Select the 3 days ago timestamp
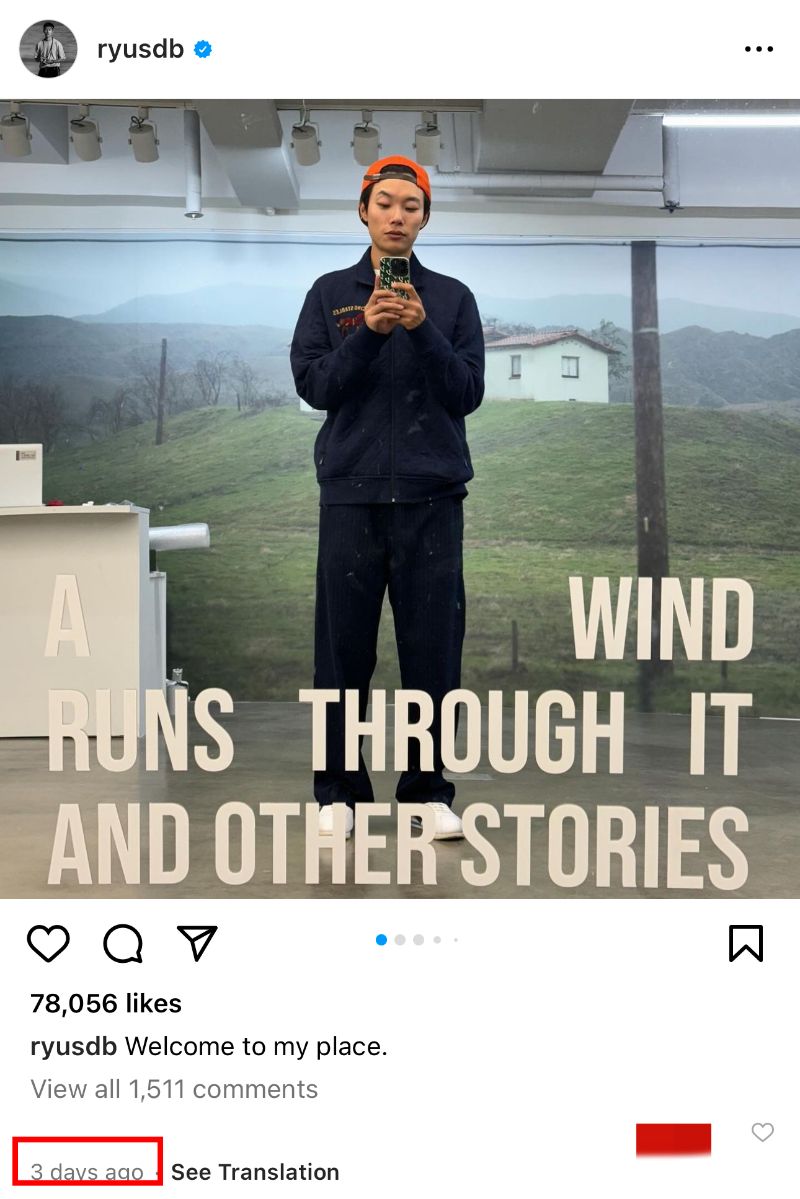Viewport: 800px width, 1199px height. (87, 1171)
